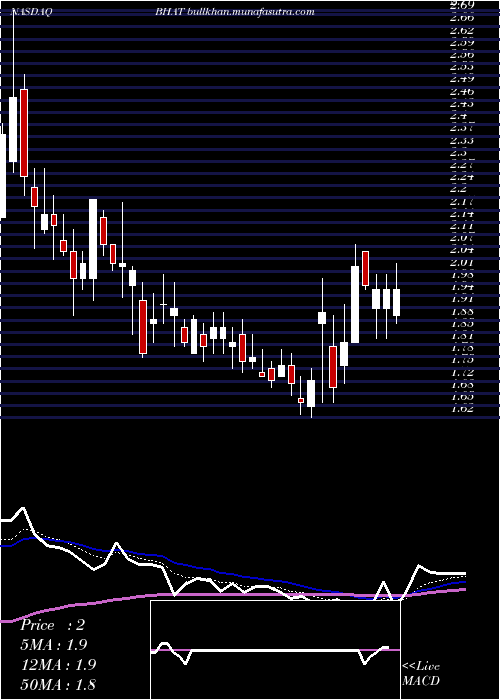The height and width of the screenshot is (700, 500).
Task: Click the 12MA : 1.9 label
Action: click(58, 664)
